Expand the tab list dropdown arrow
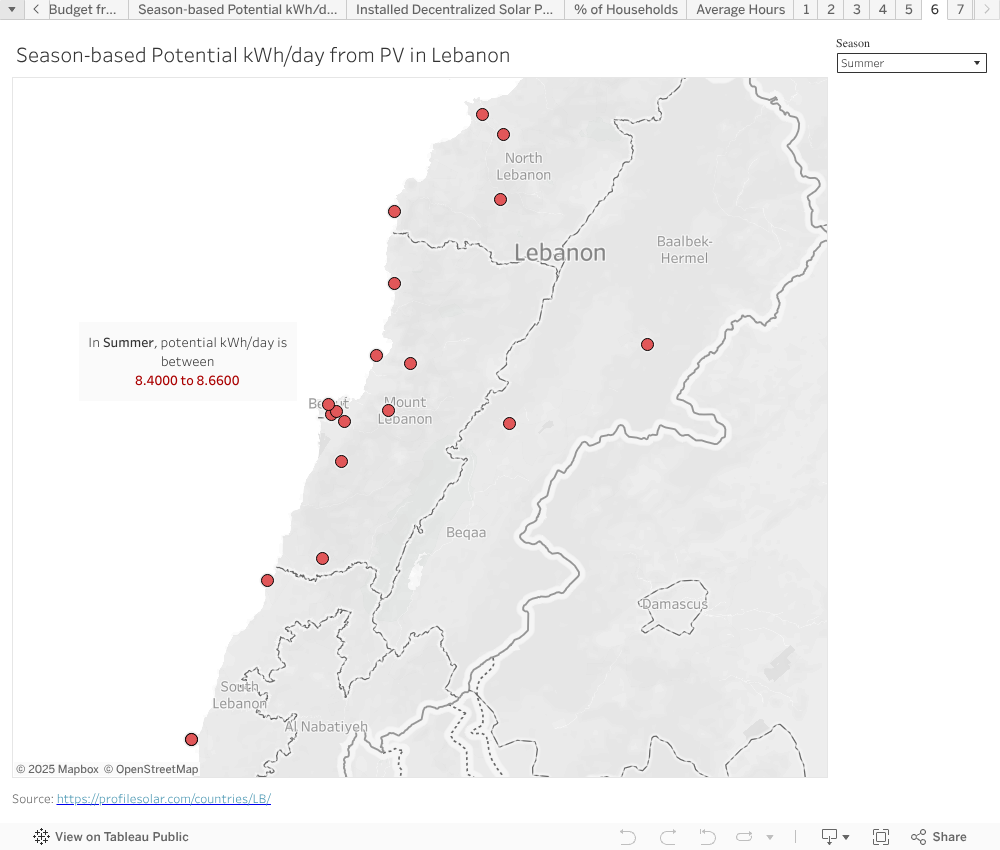This screenshot has height=850, width=1000. click(11, 10)
